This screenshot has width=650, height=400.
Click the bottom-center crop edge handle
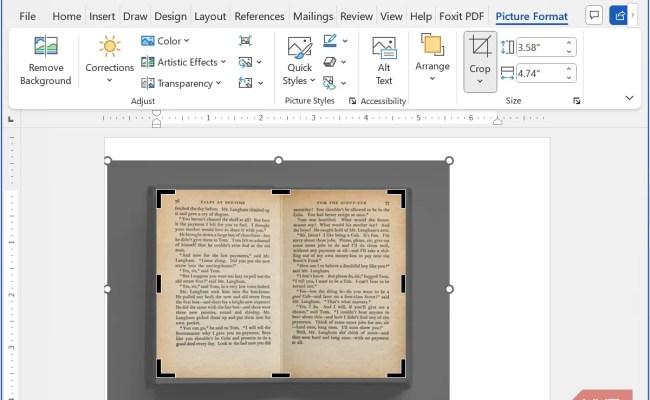281,375
